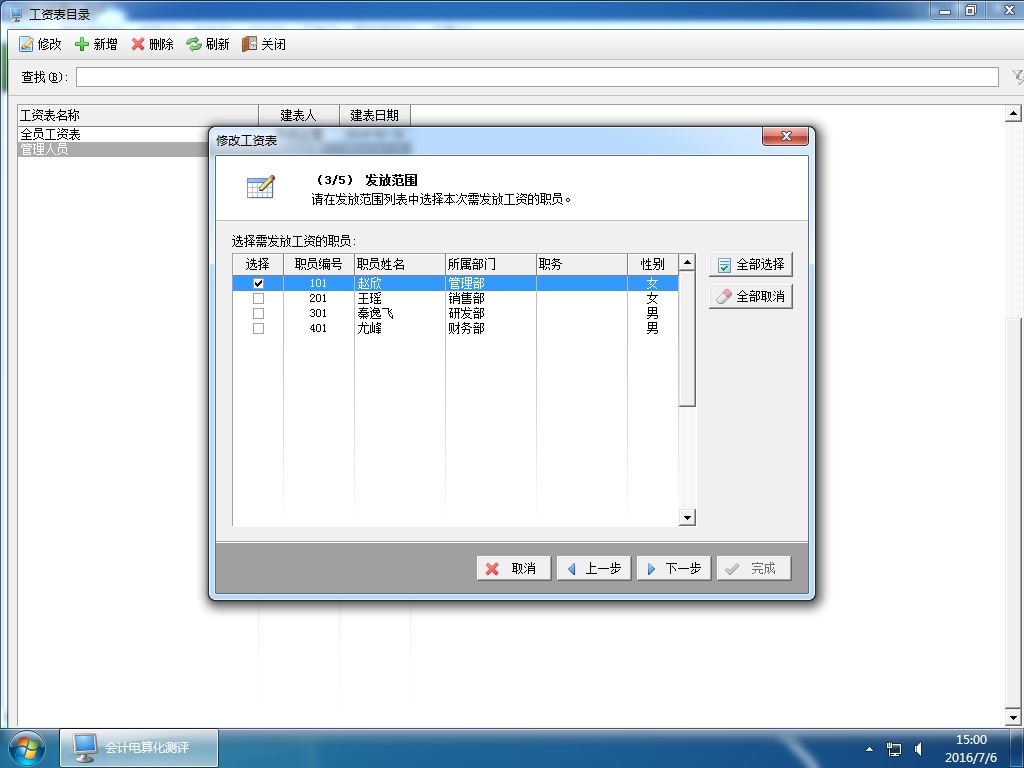This screenshot has height=768, width=1024.
Task: Click the 性别 column header
Action: pyautogui.click(x=652, y=264)
